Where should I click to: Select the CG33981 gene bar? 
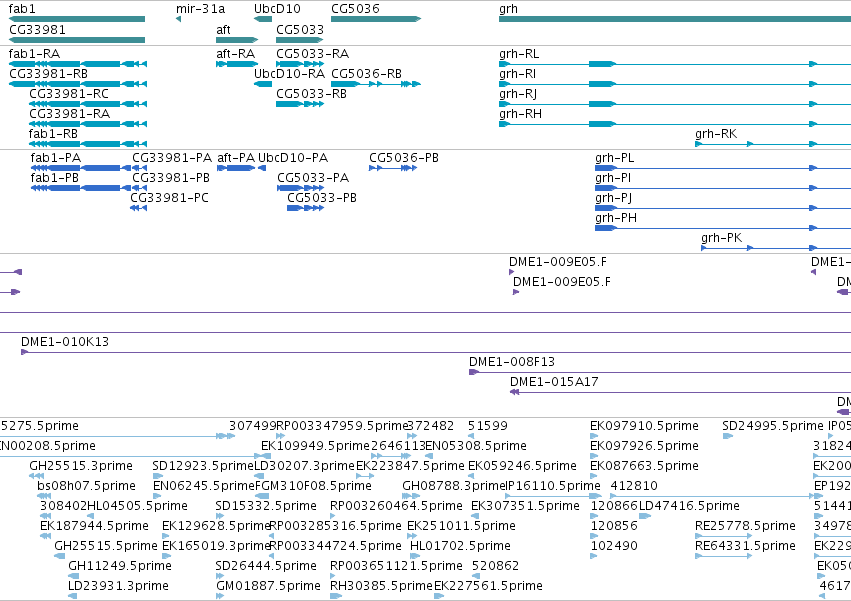pos(77,40)
